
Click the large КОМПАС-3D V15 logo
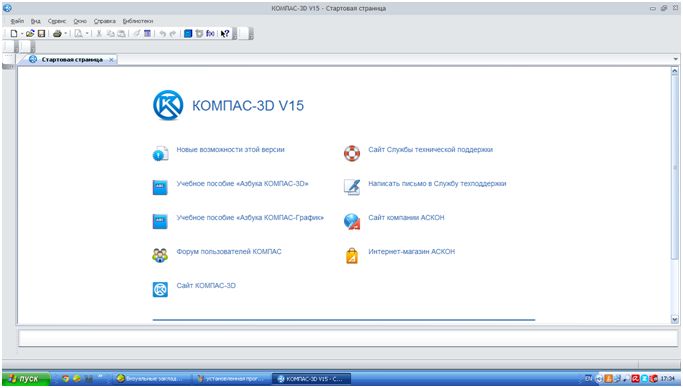(168, 105)
